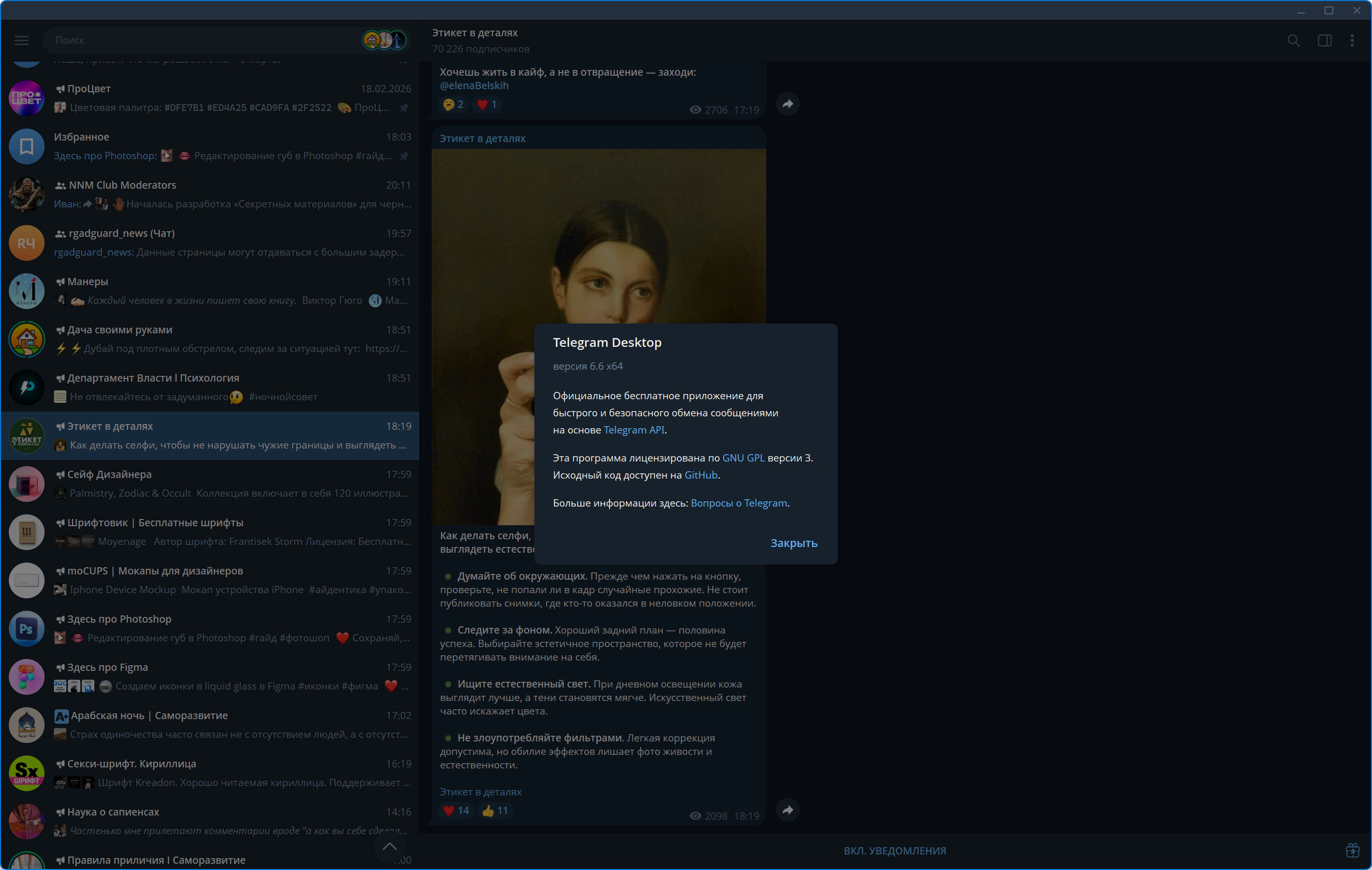Toggle thumbs-up reaction with 11 count
1372x870 pixels.
[x=494, y=811]
